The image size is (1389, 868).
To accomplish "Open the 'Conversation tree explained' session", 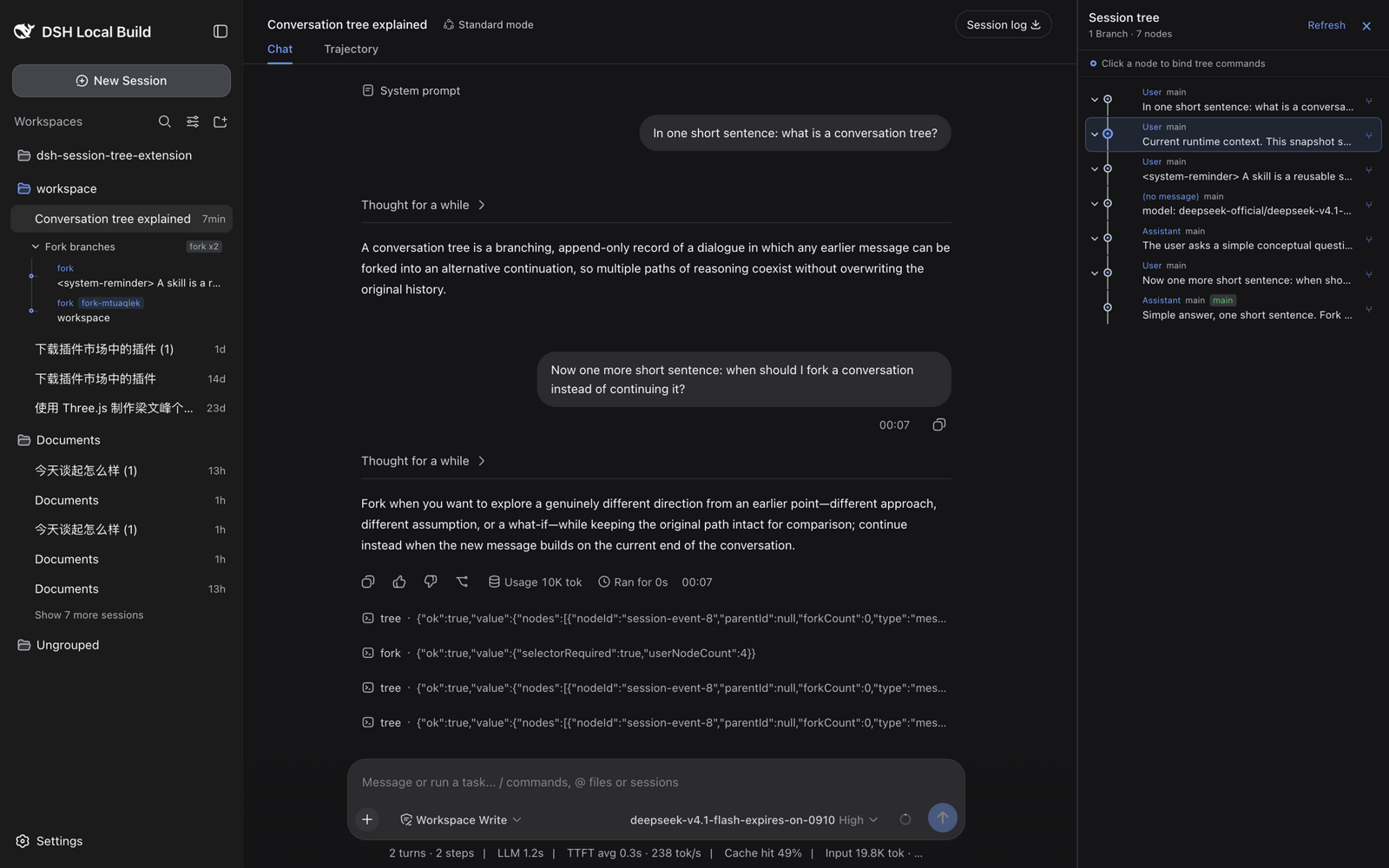I will 122,219.
